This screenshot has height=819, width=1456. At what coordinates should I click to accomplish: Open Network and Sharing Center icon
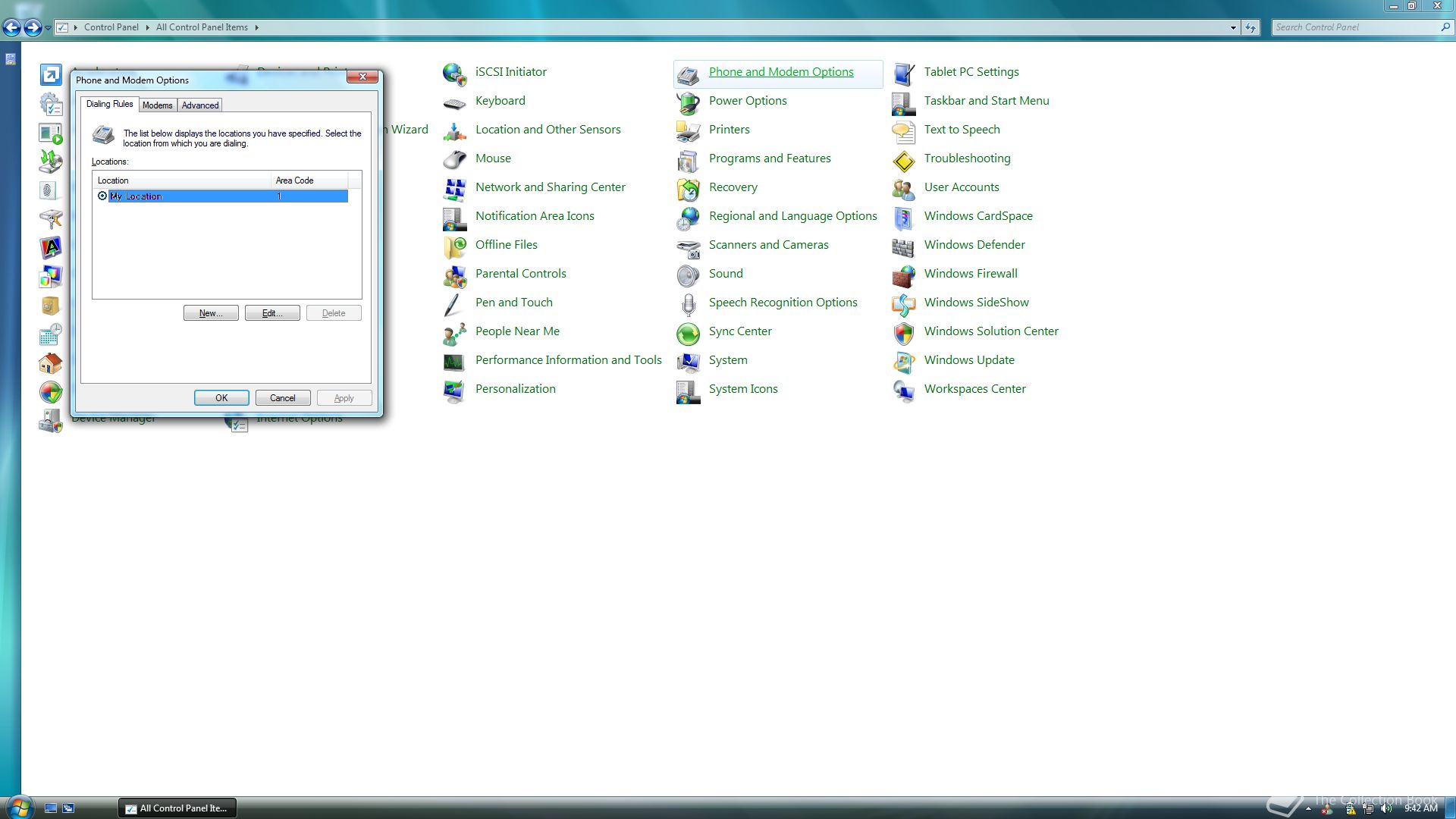tap(454, 189)
